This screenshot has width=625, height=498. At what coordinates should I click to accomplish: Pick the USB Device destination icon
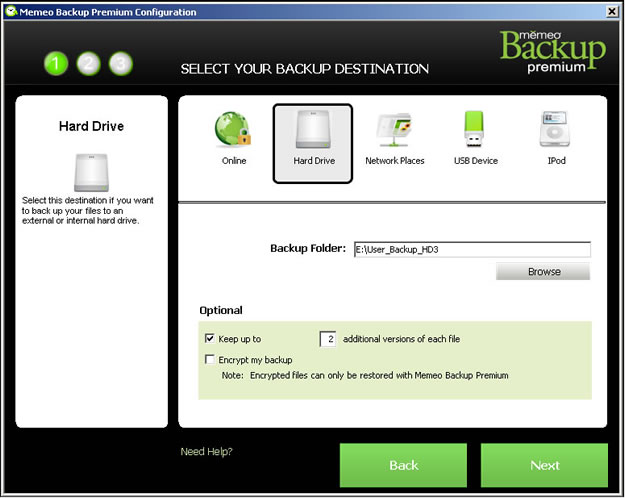(x=475, y=132)
